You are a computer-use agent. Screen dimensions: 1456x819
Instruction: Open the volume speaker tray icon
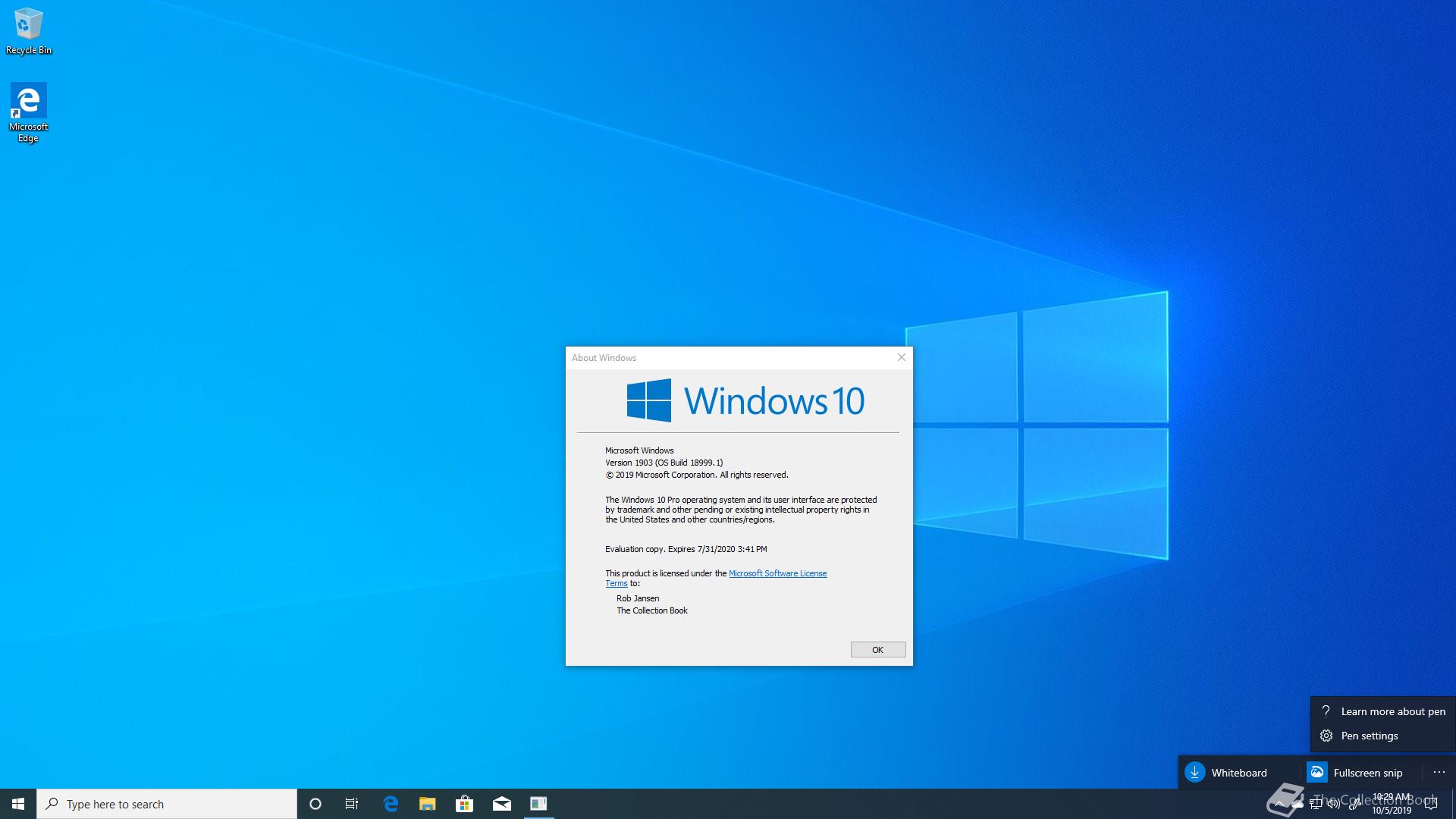[1334, 804]
